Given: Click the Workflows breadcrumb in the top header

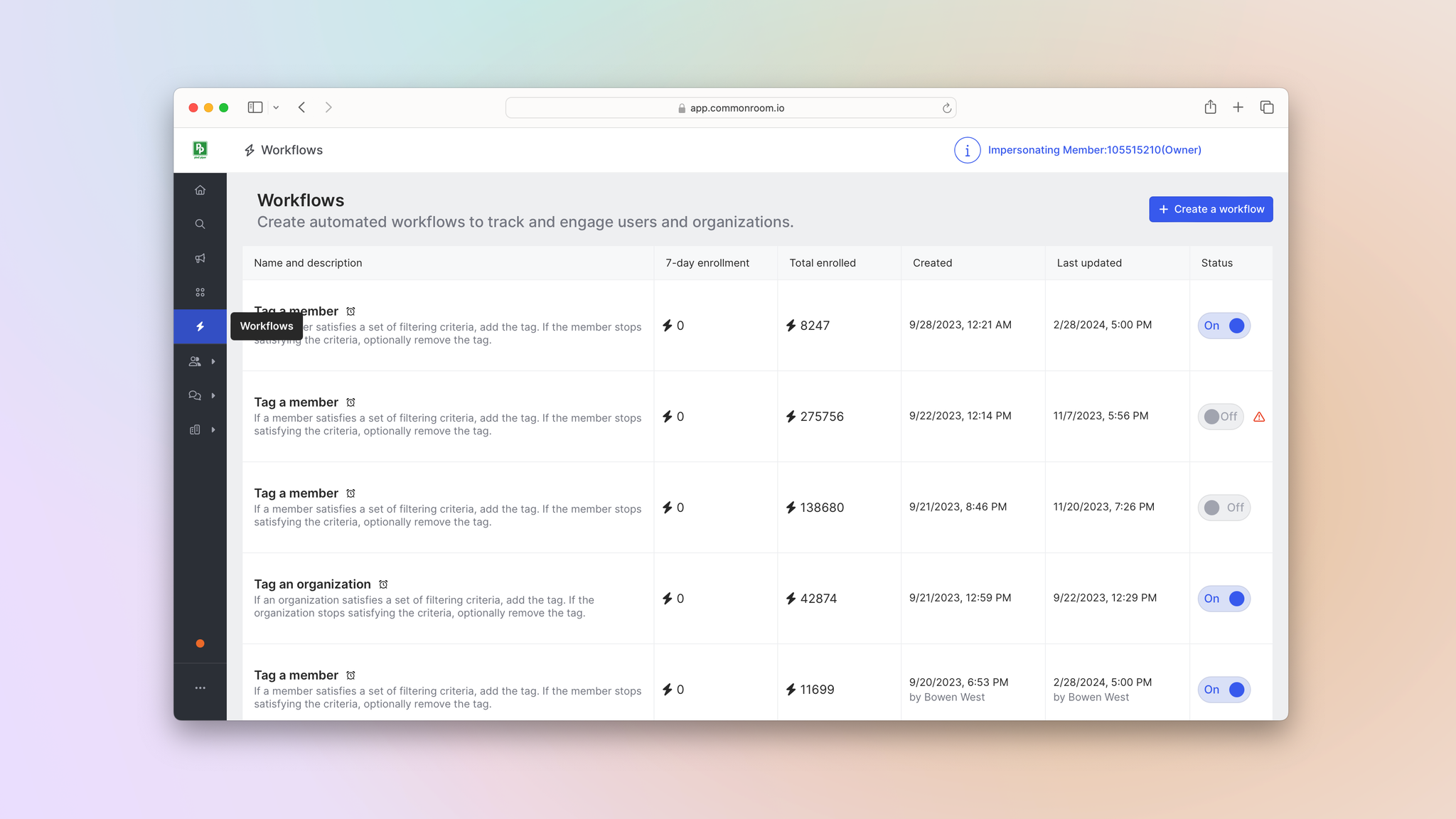Looking at the screenshot, I should pyautogui.click(x=291, y=150).
